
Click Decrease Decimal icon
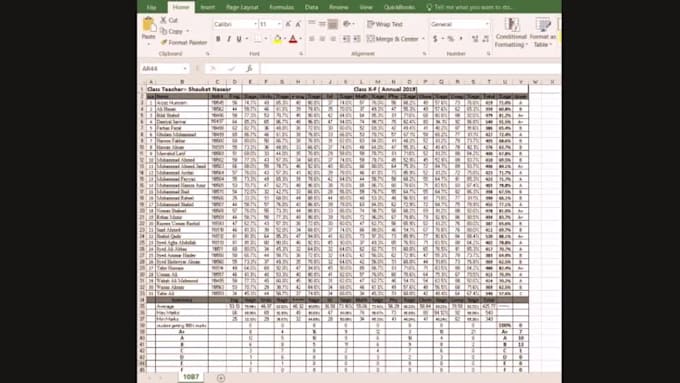485,39
